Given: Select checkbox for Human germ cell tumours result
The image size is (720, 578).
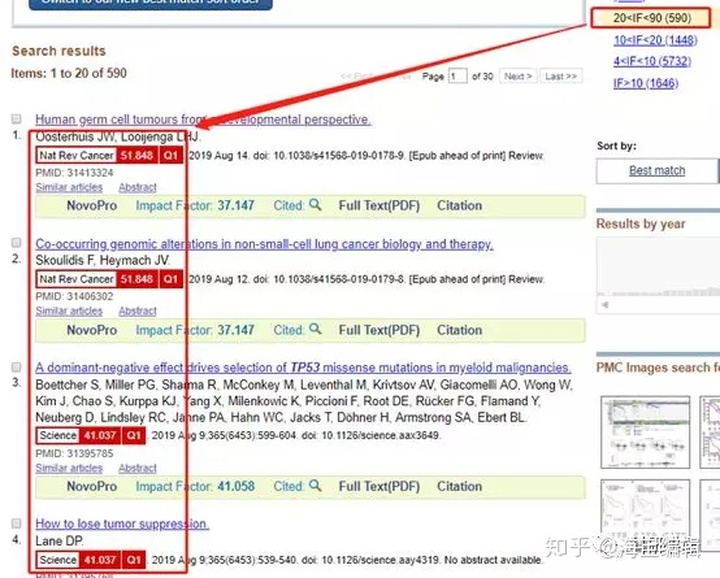Looking at the screenshot, I should pyautogui.click(x=16, y=119).
